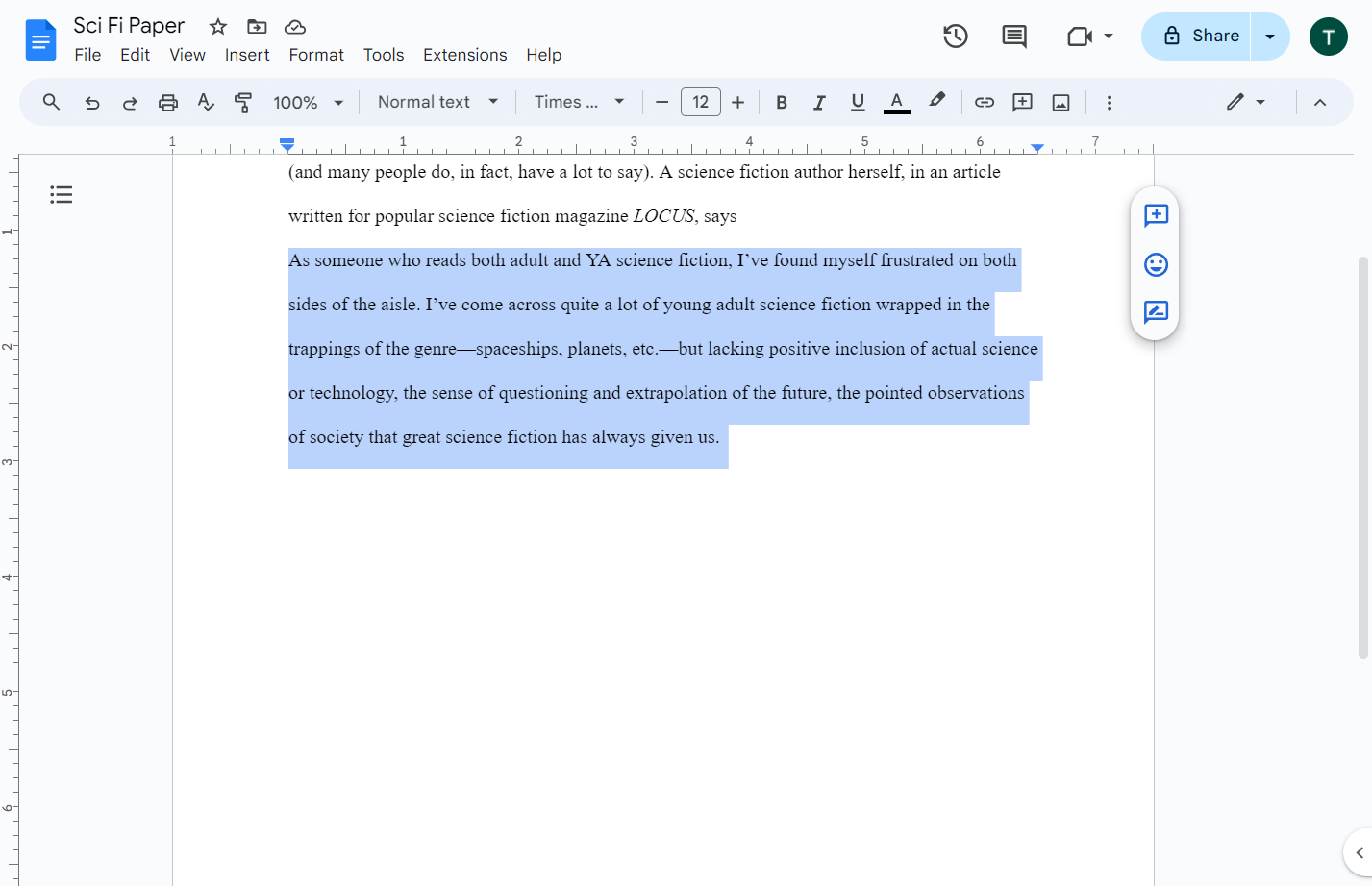
Task: Open the more options three-dot menu
Action: tap(1110, 103)
